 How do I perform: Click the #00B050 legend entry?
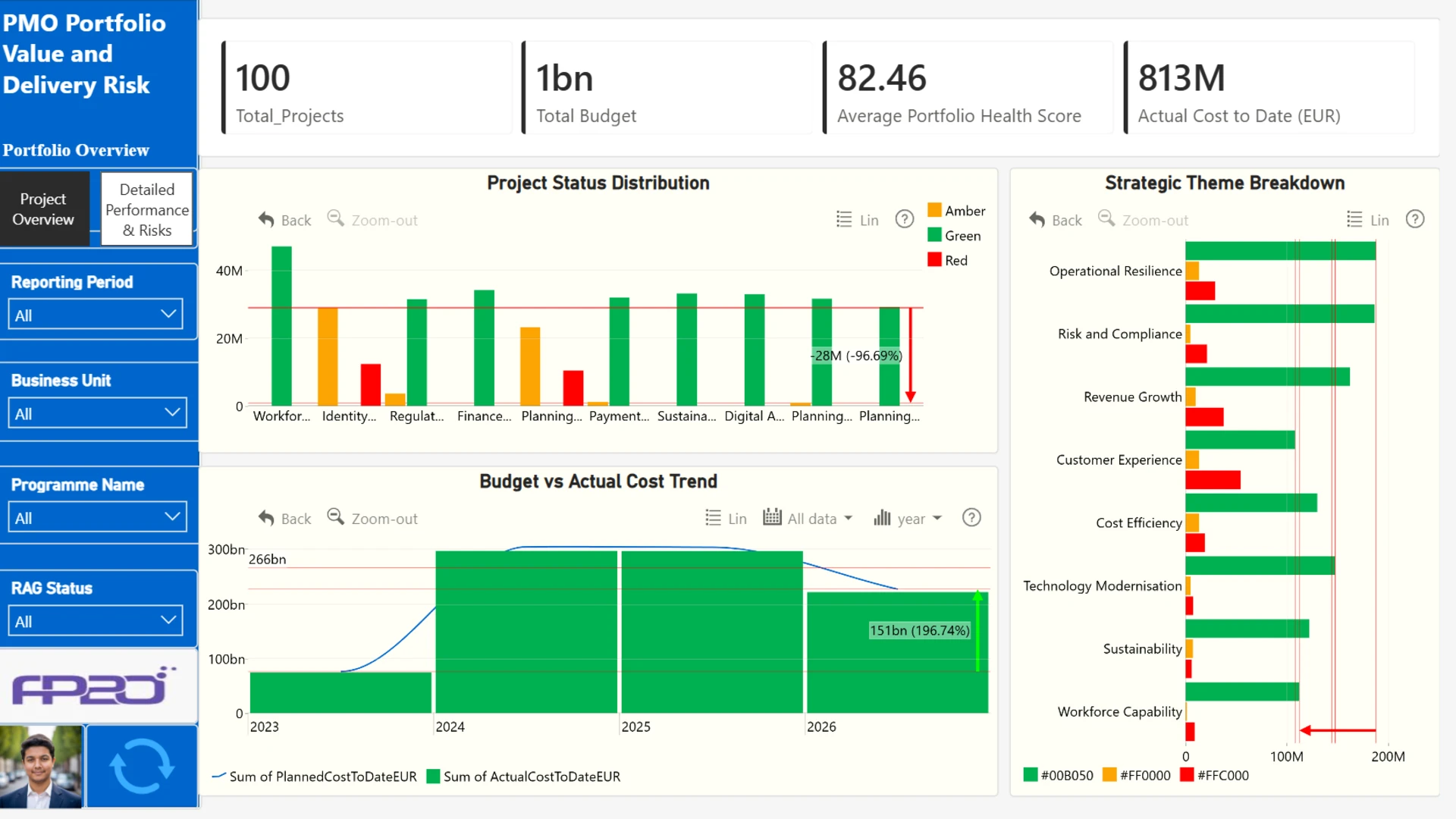(x=1058, y=775)
